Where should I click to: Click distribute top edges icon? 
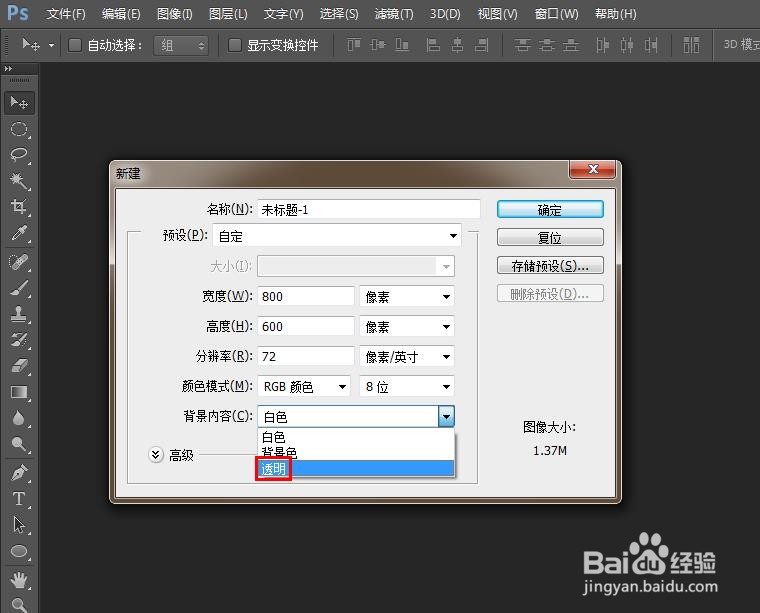(x=522, y=45)
